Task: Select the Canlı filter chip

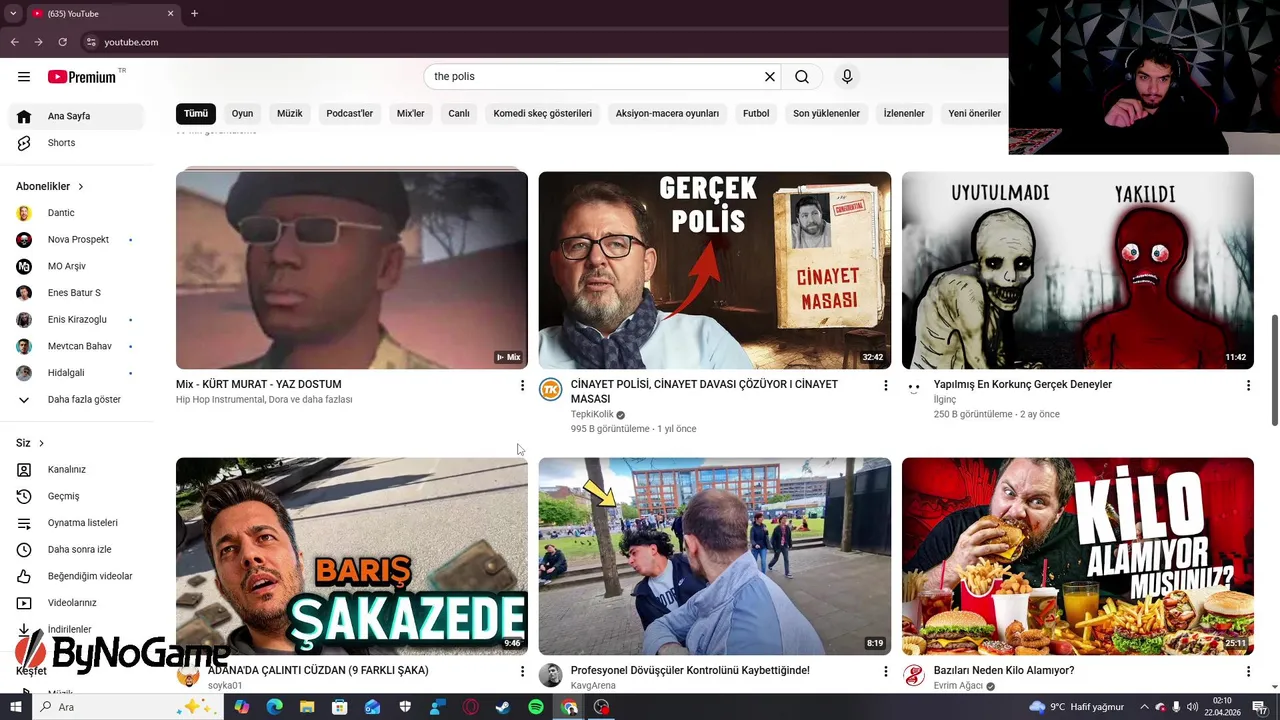Action: coord(459,114)
